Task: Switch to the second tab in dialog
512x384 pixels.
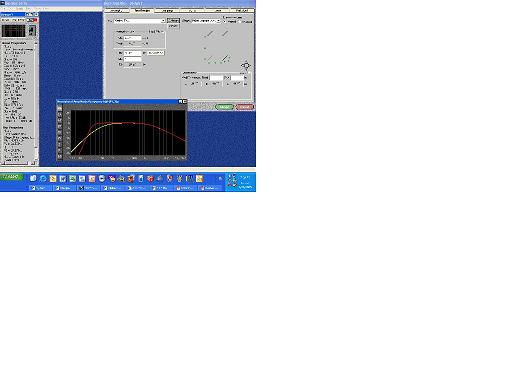Action: point(142,11)
